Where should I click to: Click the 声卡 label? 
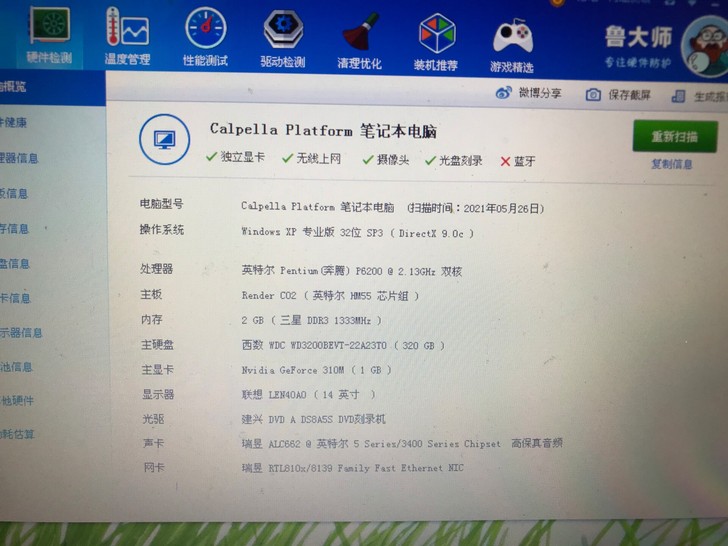point(154,443)
